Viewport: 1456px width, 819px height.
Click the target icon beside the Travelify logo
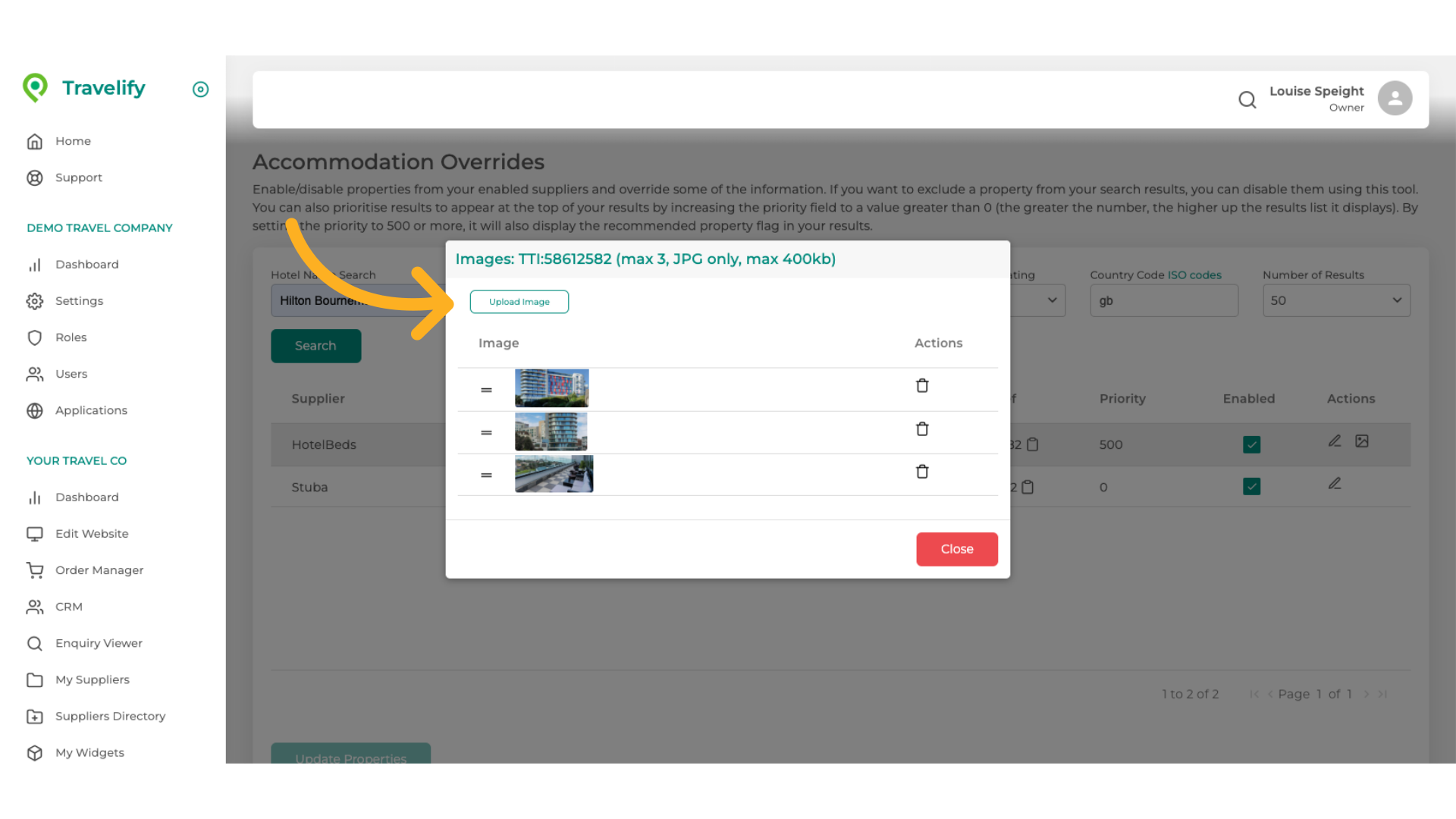pyautogui.click(x=200, y=89)
